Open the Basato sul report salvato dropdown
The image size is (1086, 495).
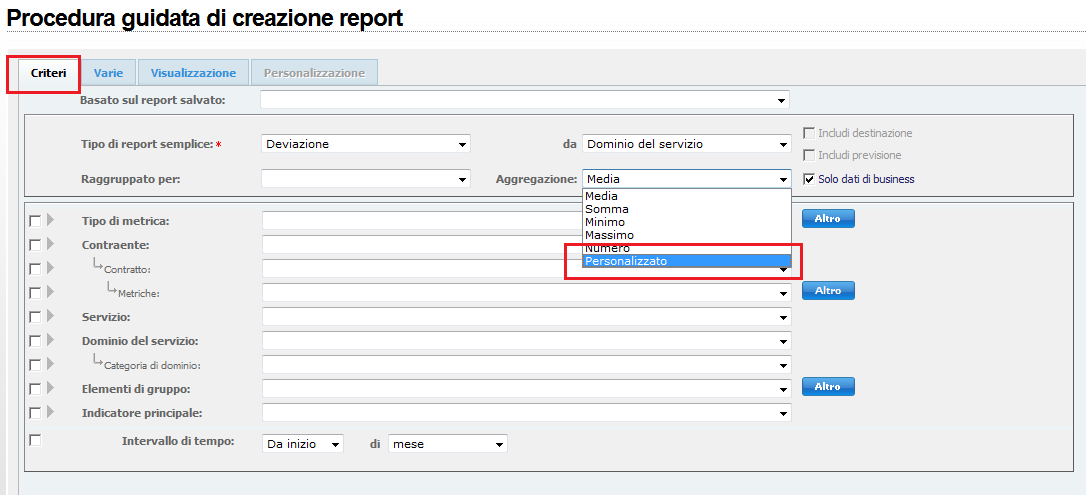click(524, 100)
